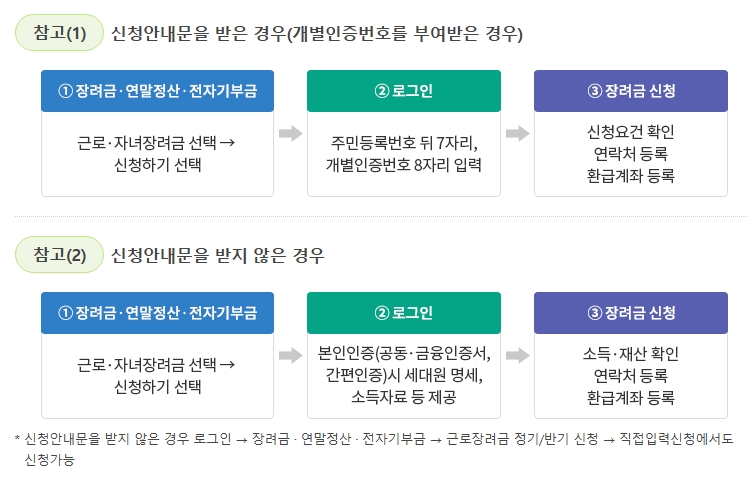
Task: Click gray arrow between step 1 and 2 in 참고(2)
Action: pyautogui.click(x=290, y=355)
